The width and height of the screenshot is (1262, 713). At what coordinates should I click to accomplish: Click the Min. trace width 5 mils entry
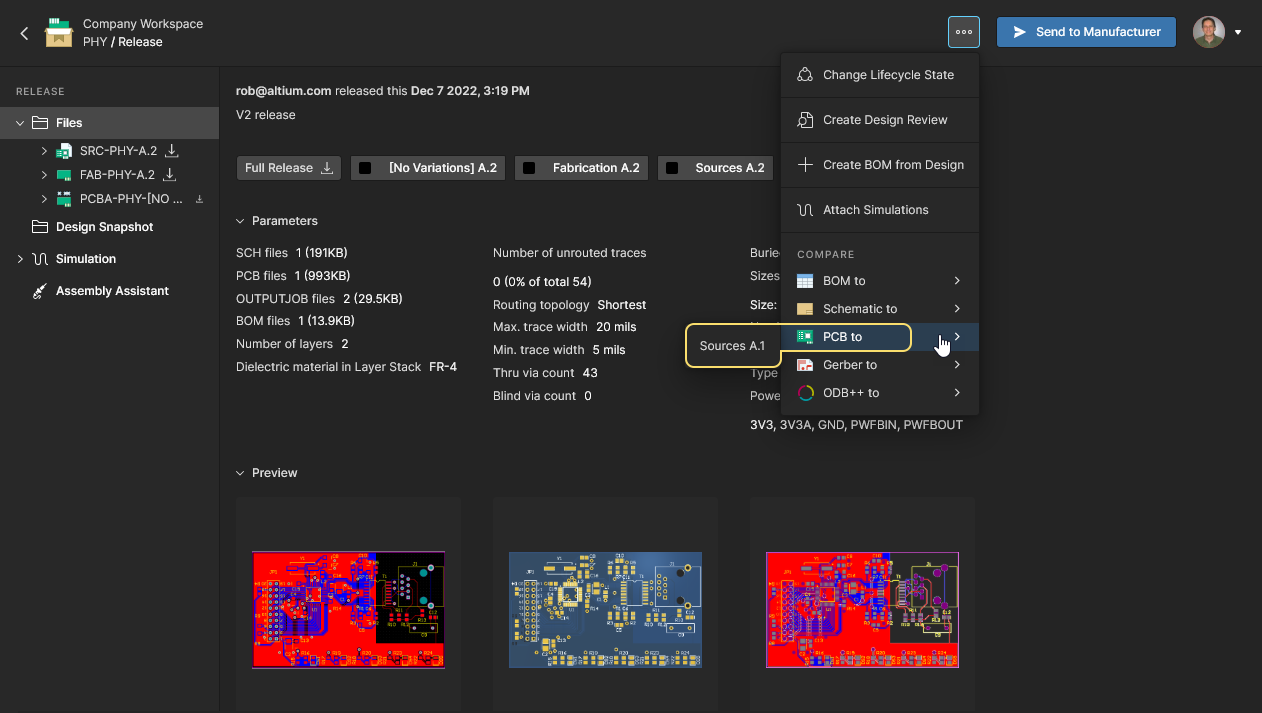(x=559, y=350)
